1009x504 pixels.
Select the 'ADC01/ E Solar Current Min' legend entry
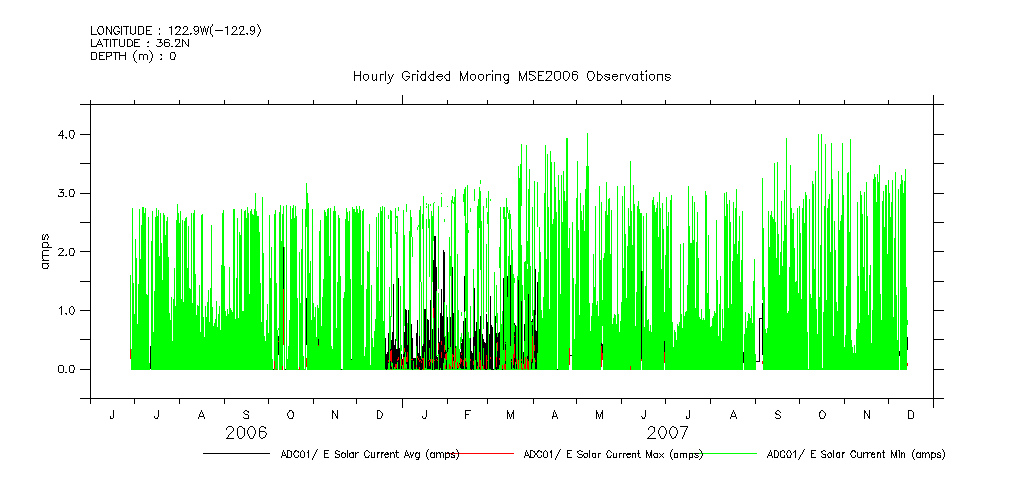coord(855,454)
